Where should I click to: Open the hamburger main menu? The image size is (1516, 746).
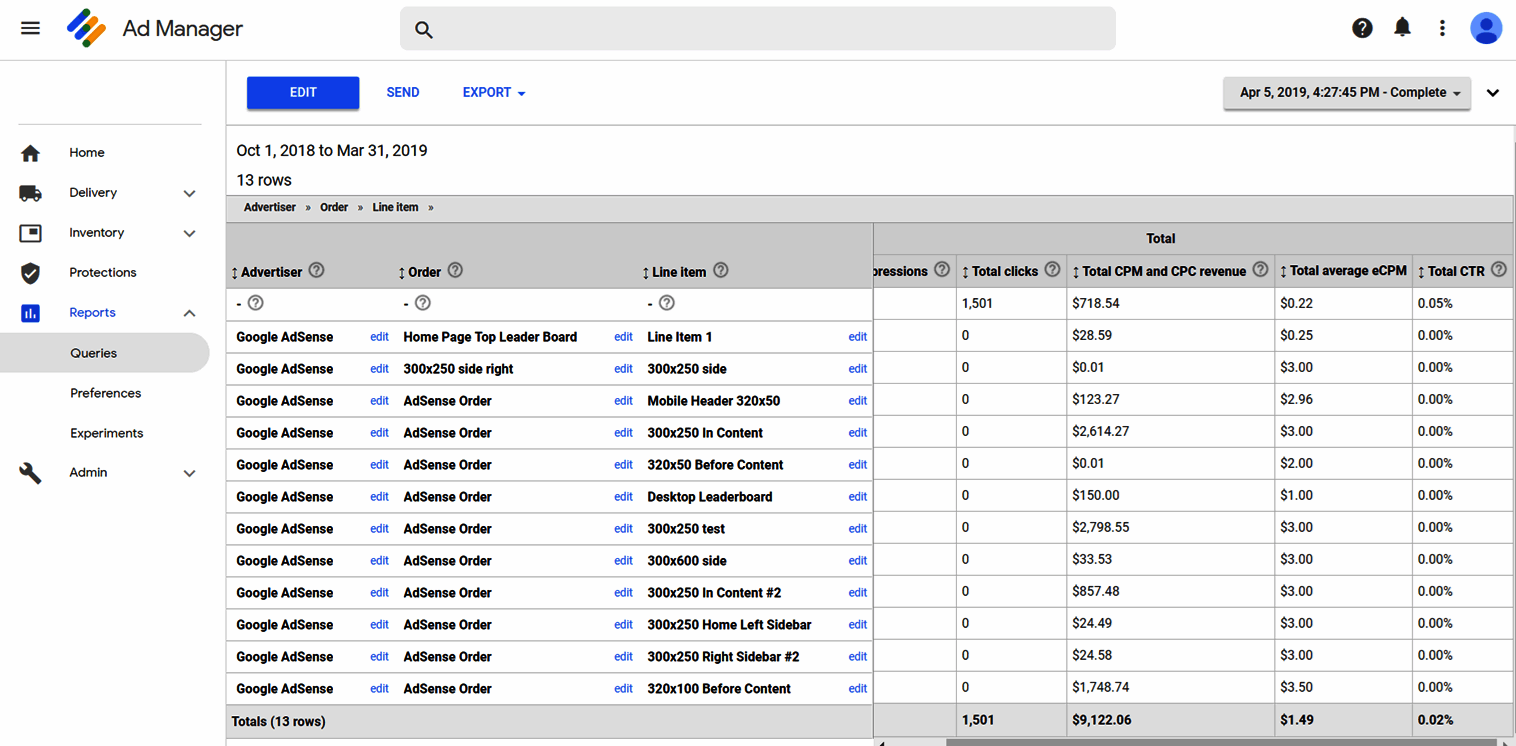pos(30,28)
